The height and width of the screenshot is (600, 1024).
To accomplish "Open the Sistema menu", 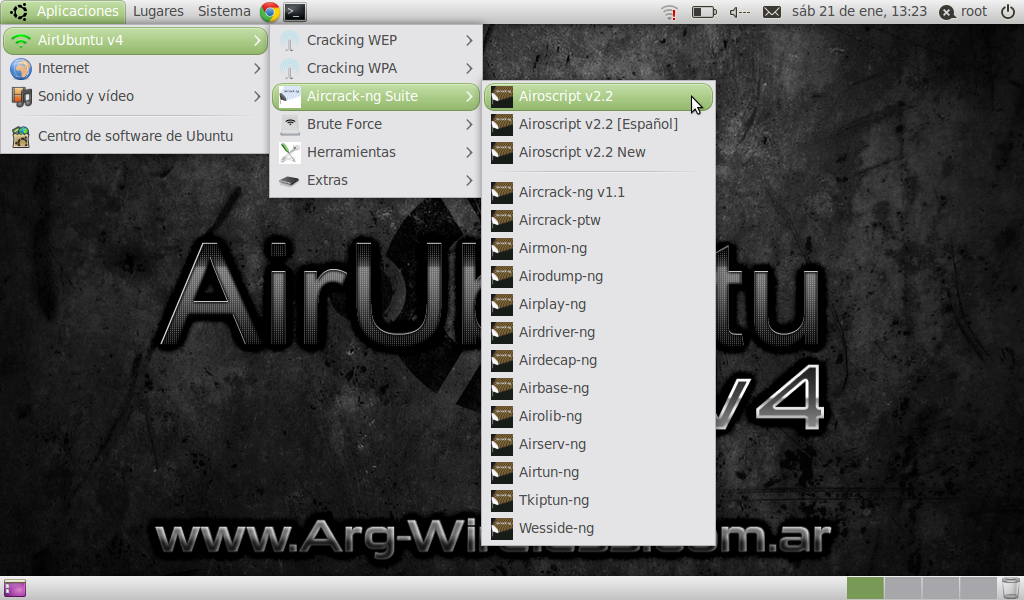I will (x=224, y=12).
